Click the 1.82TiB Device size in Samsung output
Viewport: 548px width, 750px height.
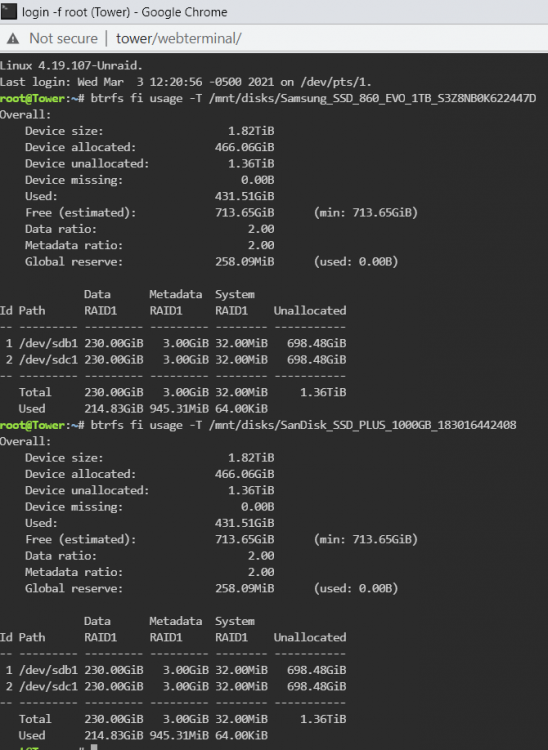pos(251,131)
